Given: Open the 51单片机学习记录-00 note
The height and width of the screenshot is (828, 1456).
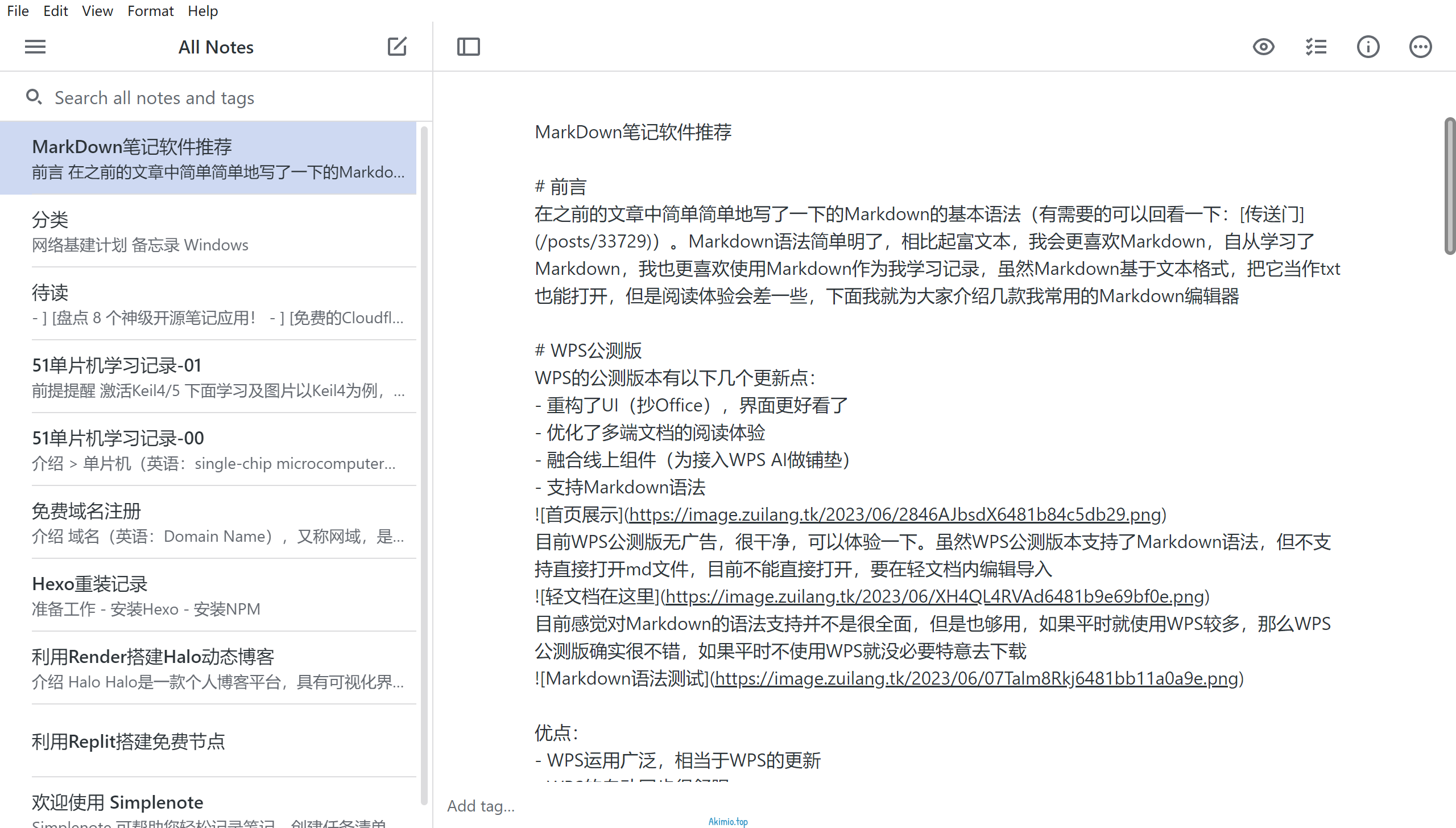Looking at the screenshot, I should (208, 450).
